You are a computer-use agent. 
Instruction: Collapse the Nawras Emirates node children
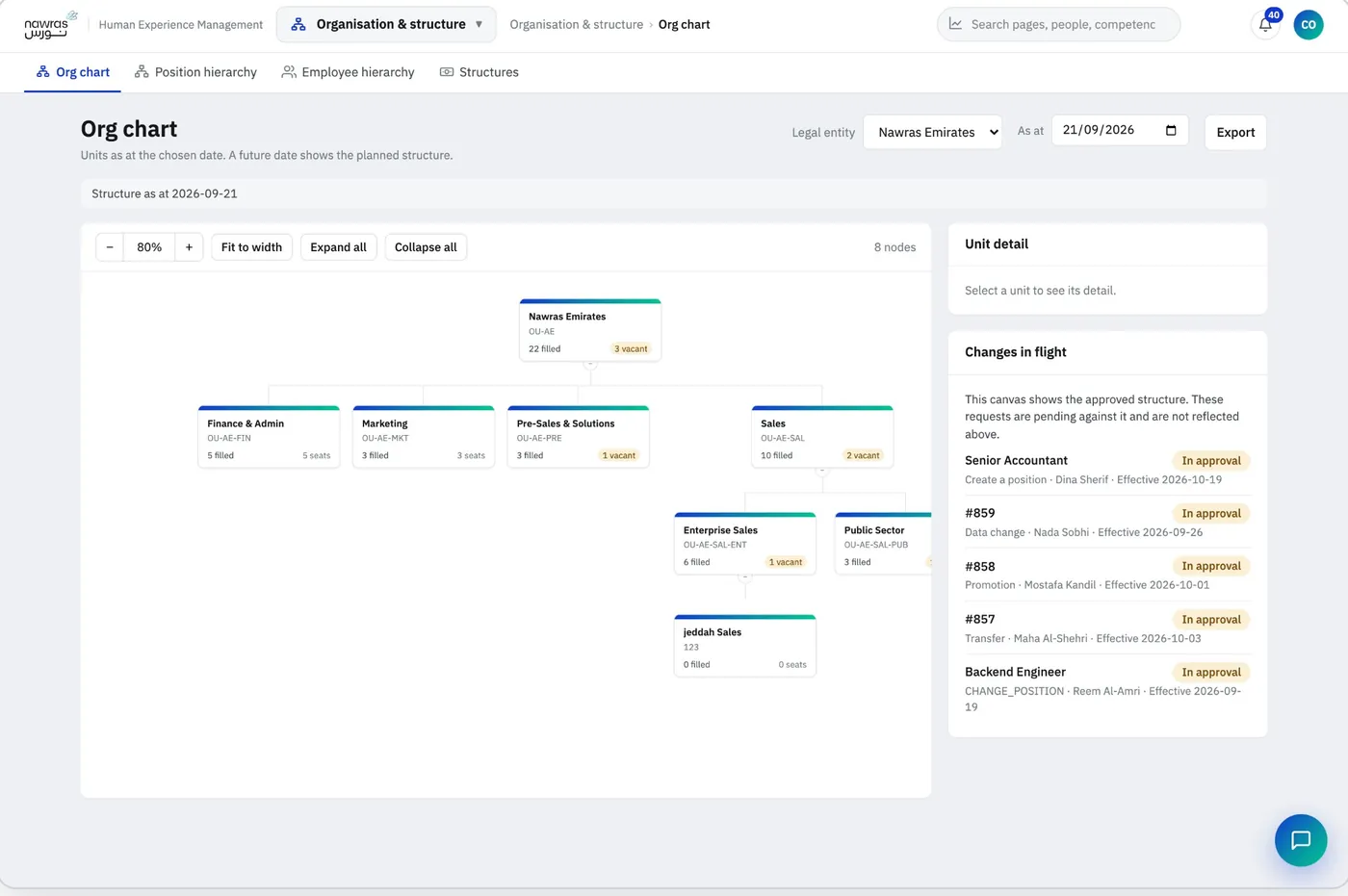[x=590, y=364]
